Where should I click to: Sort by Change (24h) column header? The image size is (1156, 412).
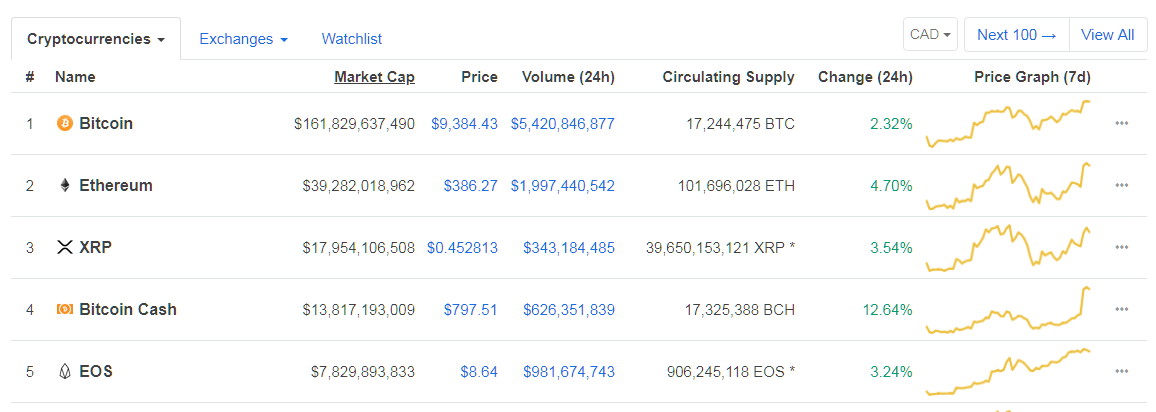pyautogui.click(x=864, y=77)
